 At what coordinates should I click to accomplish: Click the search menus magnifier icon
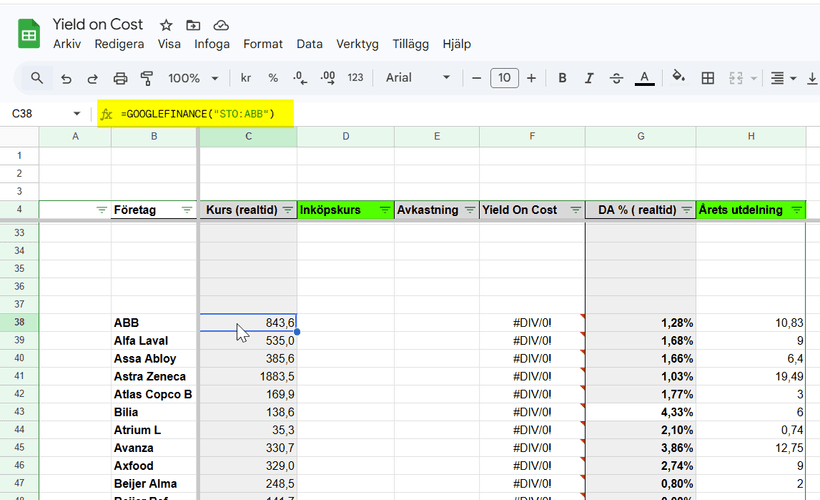coord(37,78)
